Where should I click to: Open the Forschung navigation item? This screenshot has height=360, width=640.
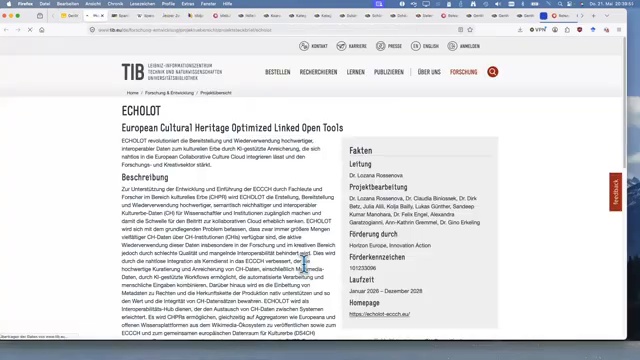tap(464, 72)
